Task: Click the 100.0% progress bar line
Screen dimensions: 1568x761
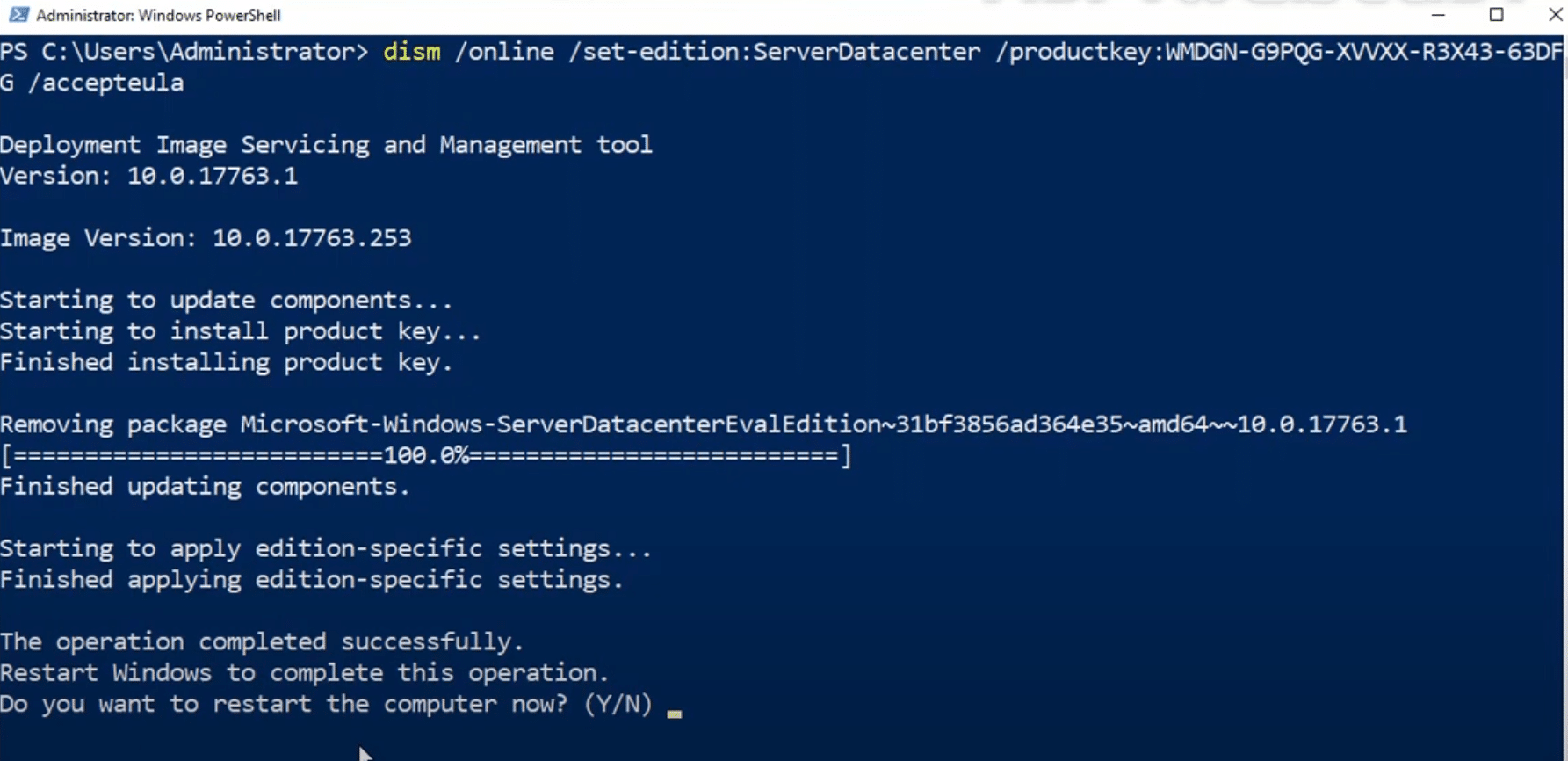Action: [x=425, y=455]
